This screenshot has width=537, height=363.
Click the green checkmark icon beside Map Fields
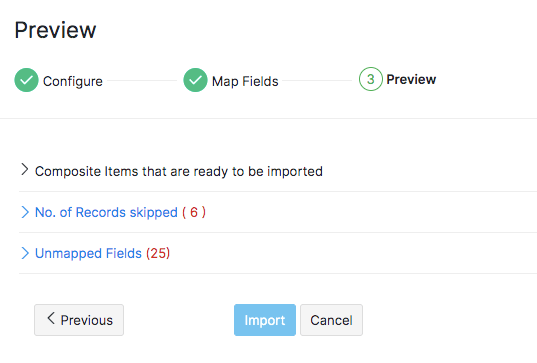point(195,80)
